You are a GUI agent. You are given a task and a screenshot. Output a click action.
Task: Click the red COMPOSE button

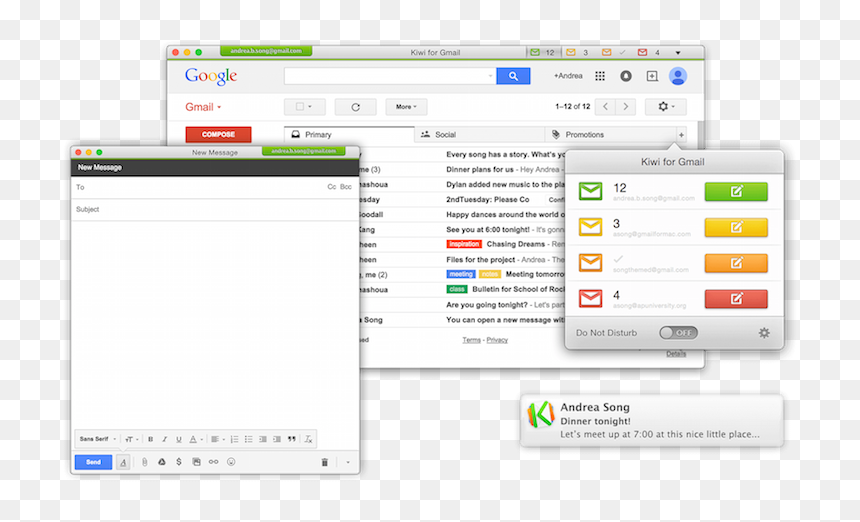218,134
